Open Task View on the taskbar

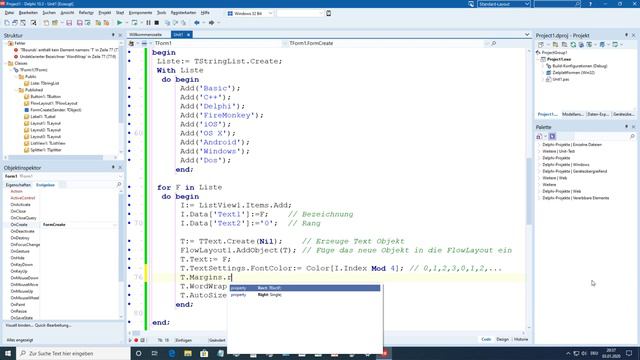click(155, 353)
